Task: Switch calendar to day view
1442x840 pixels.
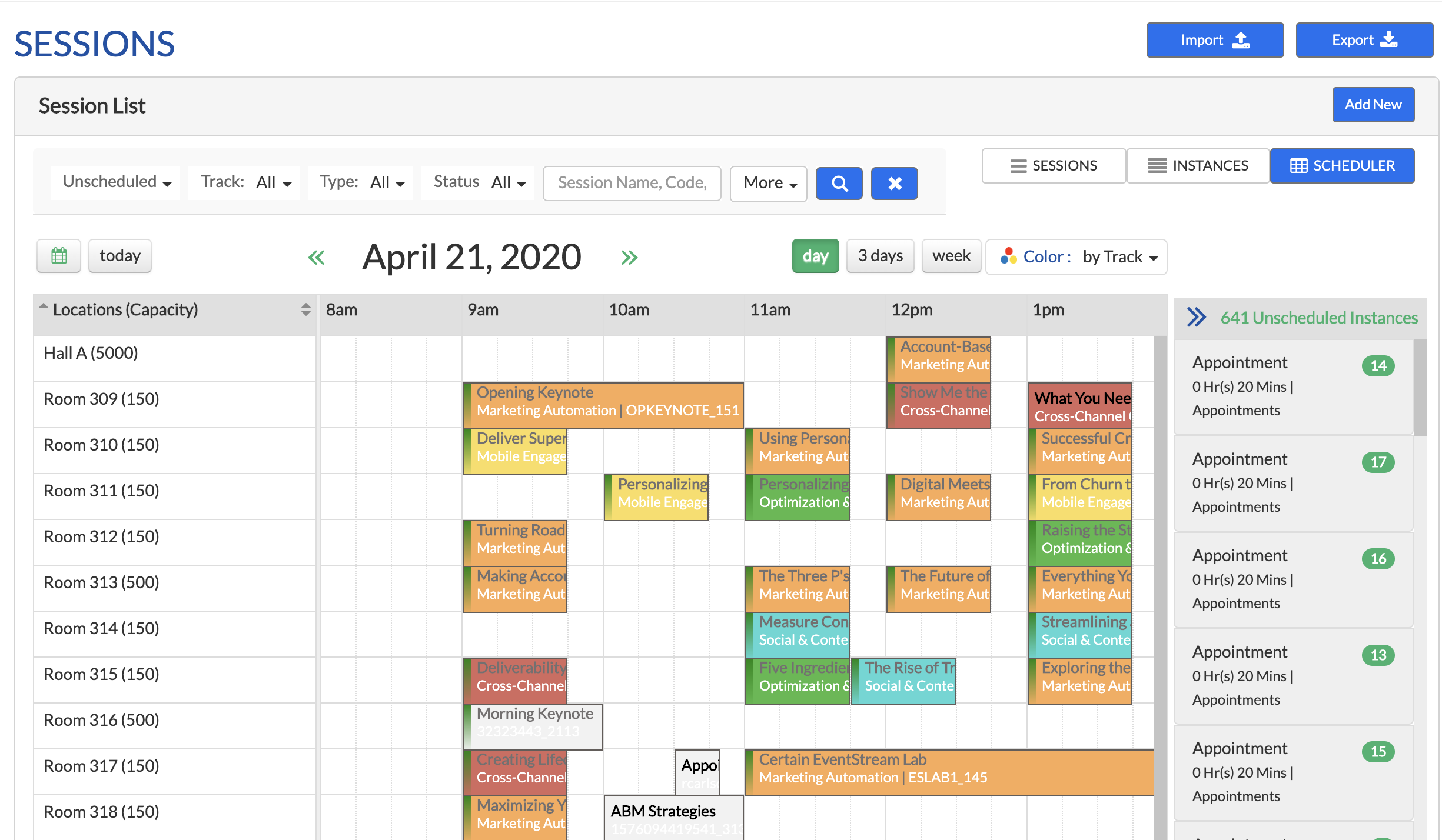Action: [x=815, y=256]
